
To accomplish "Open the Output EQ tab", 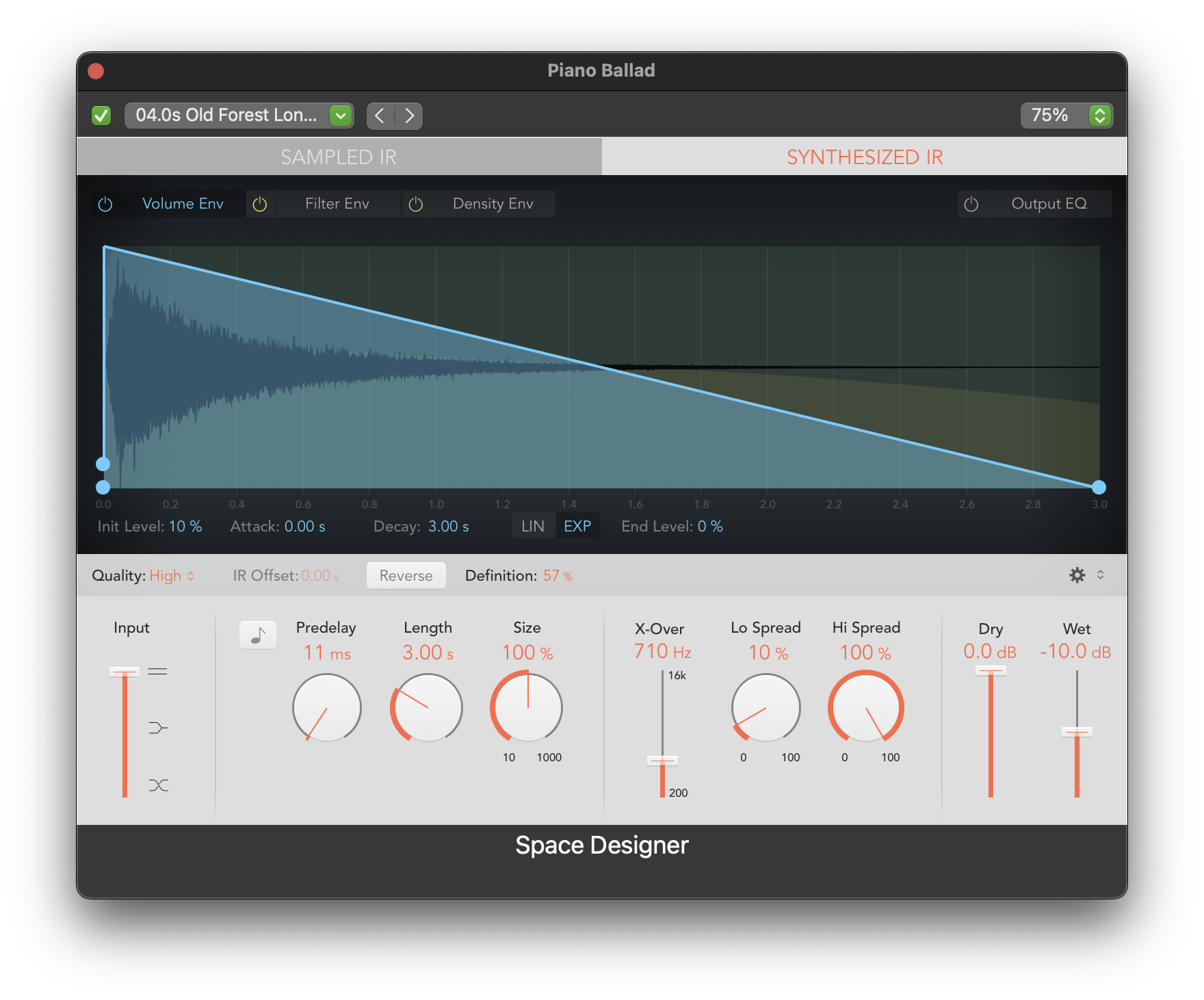I will [1049, 204].
